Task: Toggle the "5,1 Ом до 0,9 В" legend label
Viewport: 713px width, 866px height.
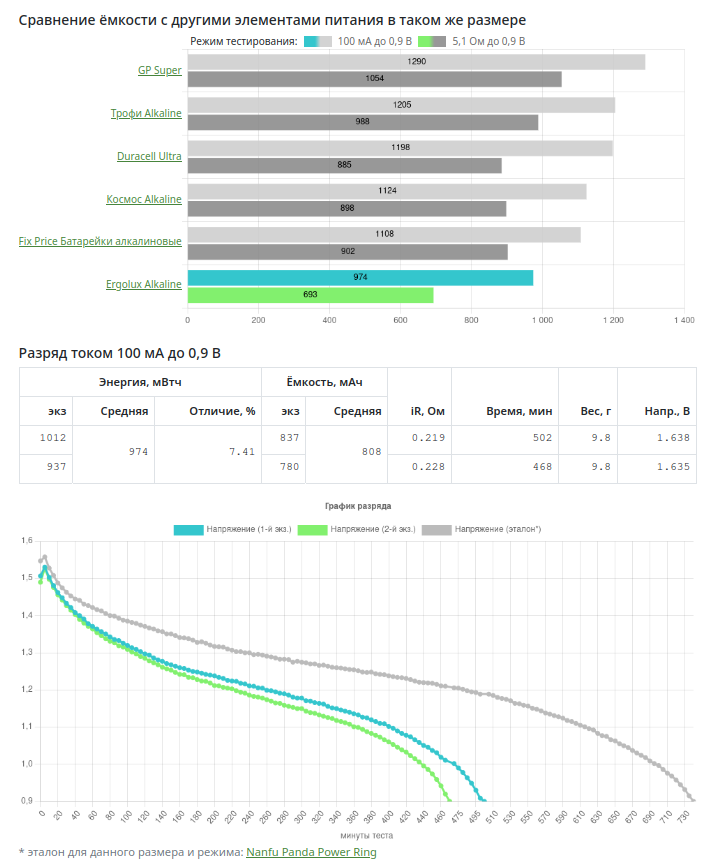Action: (x=489, y=42)
